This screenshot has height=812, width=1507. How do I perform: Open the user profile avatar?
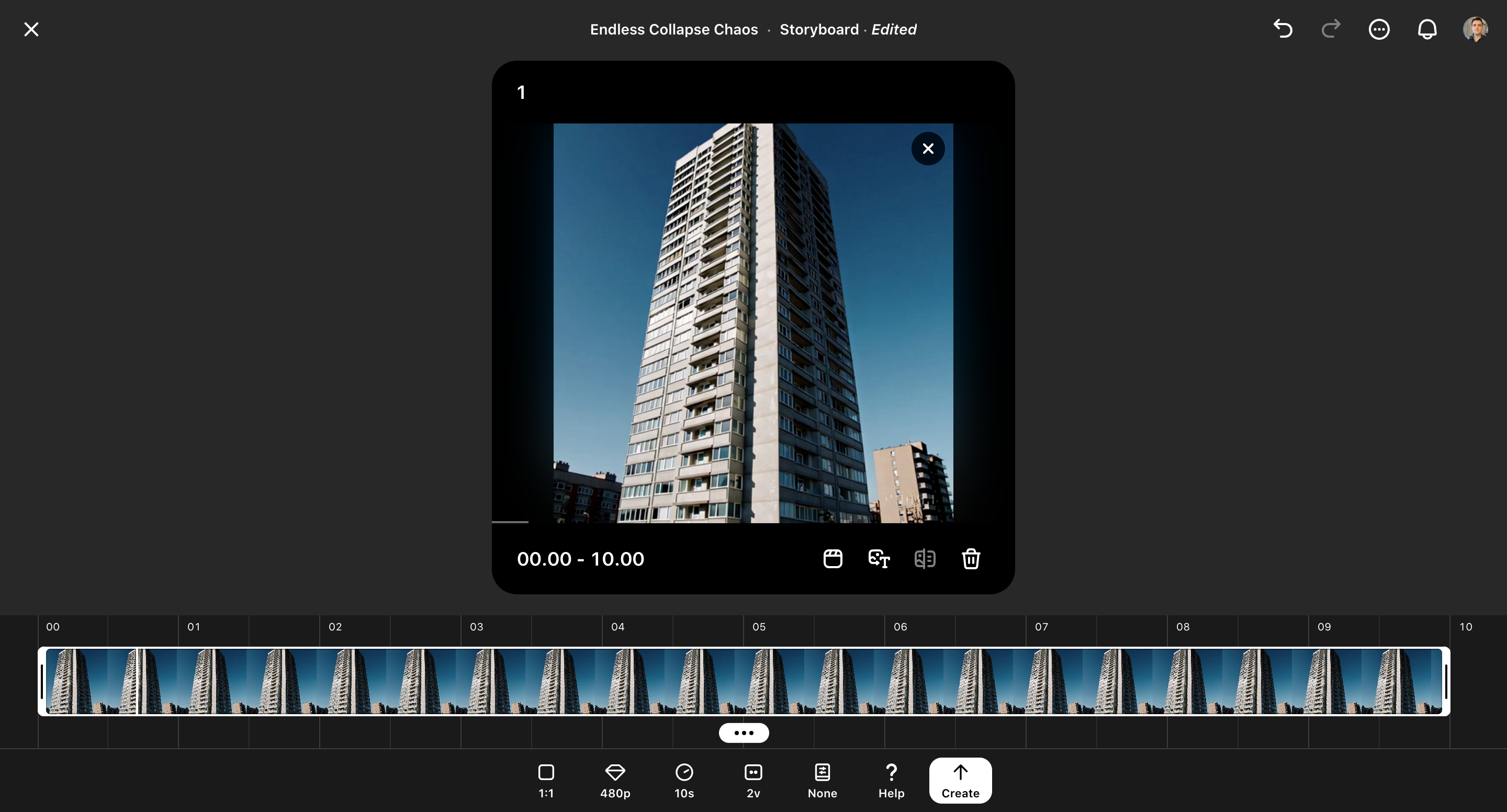pos(1476,29)
